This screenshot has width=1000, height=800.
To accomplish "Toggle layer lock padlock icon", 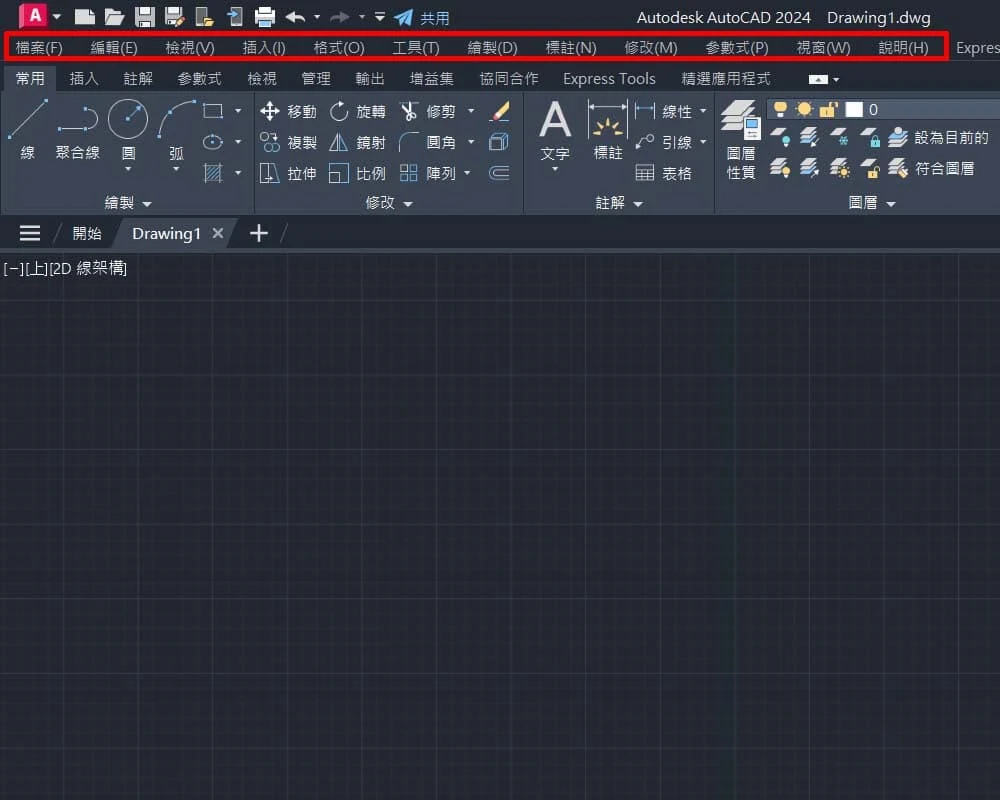I will 828,110.
